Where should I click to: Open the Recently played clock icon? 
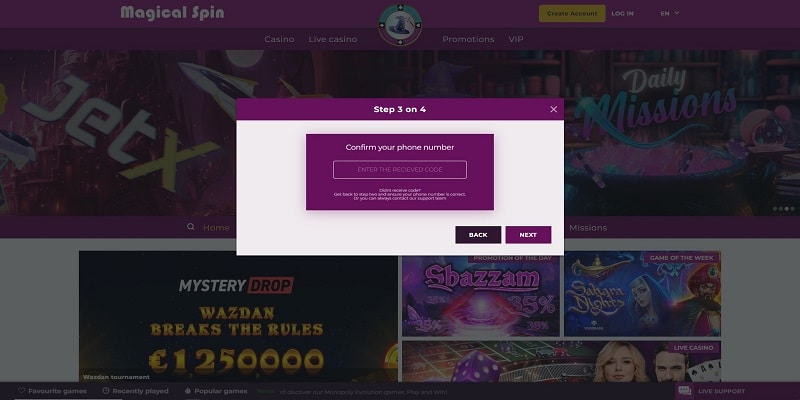tap(106, 391)
